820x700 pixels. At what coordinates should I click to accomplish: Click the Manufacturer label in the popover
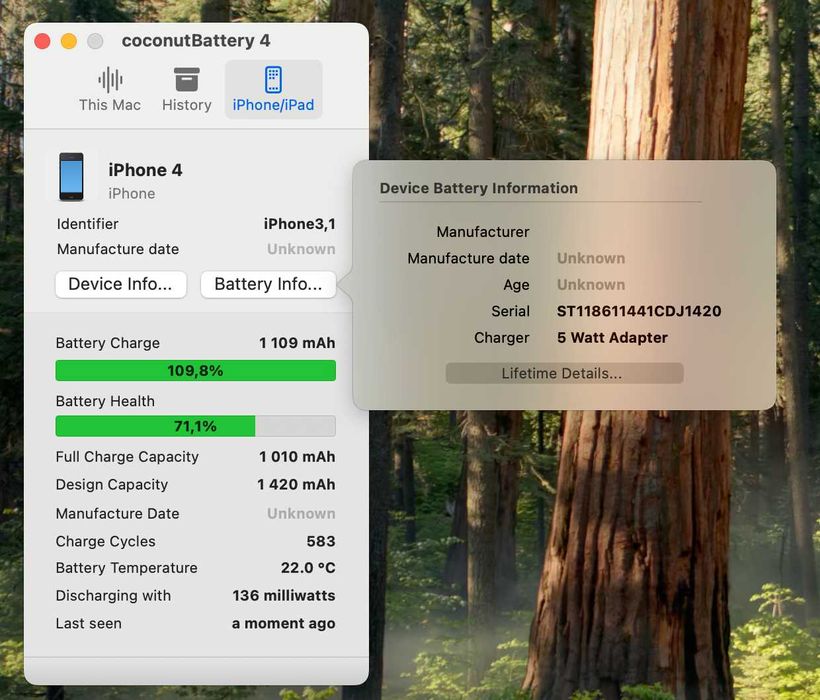pos(483,232)
